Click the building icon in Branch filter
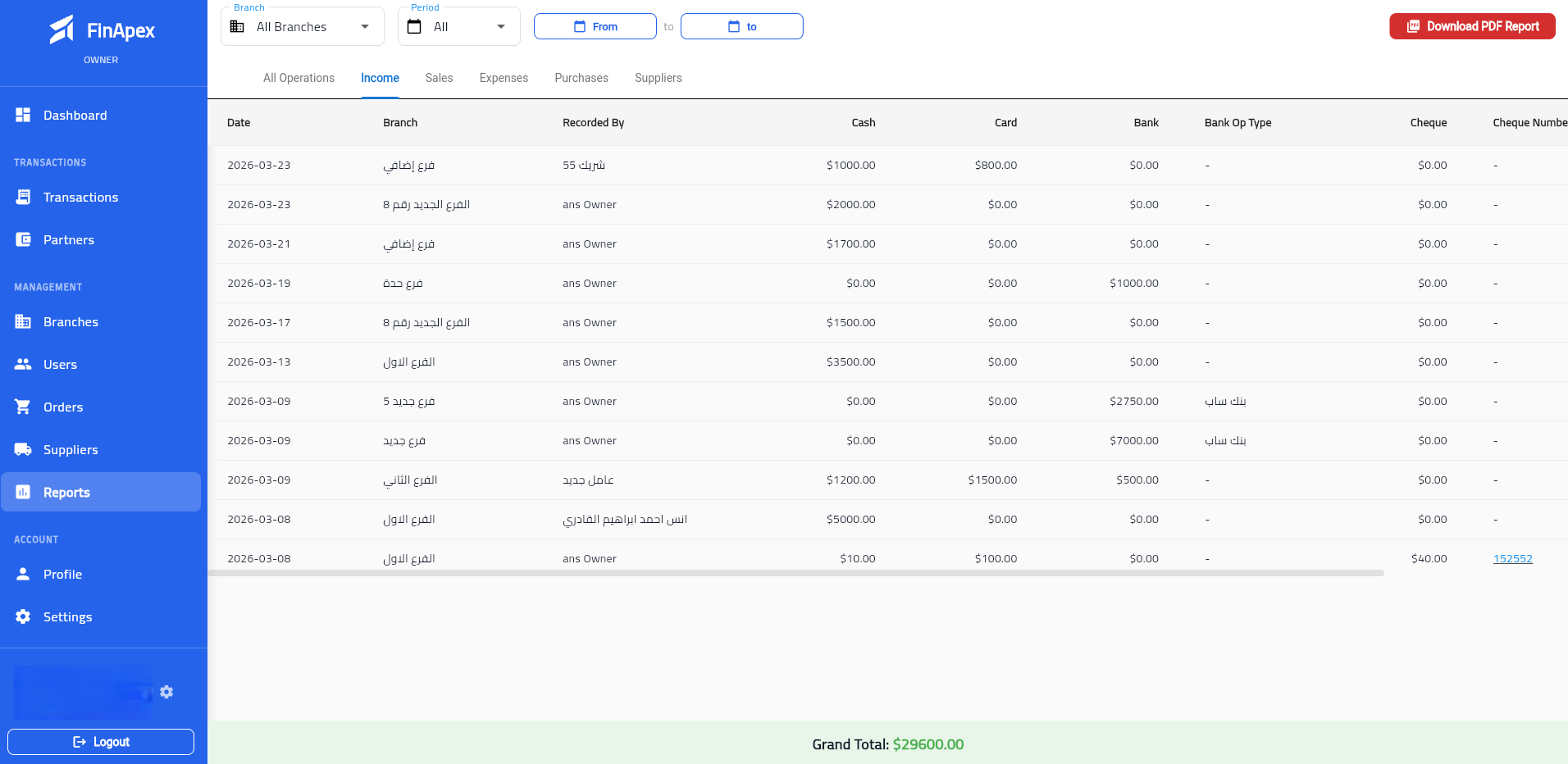1568x764 pixels. click(237, 26)
